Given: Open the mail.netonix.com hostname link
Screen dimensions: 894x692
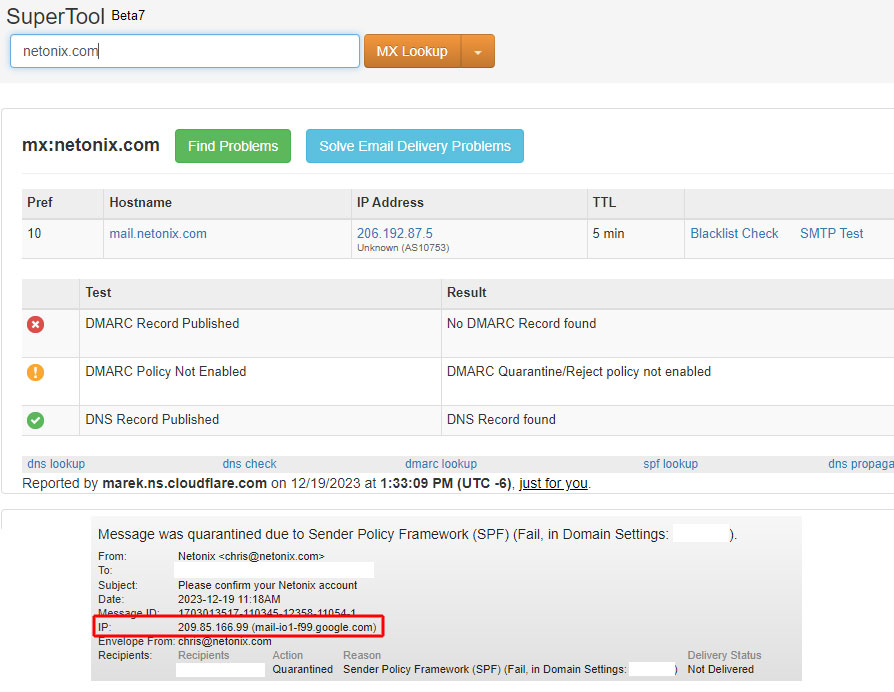Looking at the screenshot, I should point(158,234).
